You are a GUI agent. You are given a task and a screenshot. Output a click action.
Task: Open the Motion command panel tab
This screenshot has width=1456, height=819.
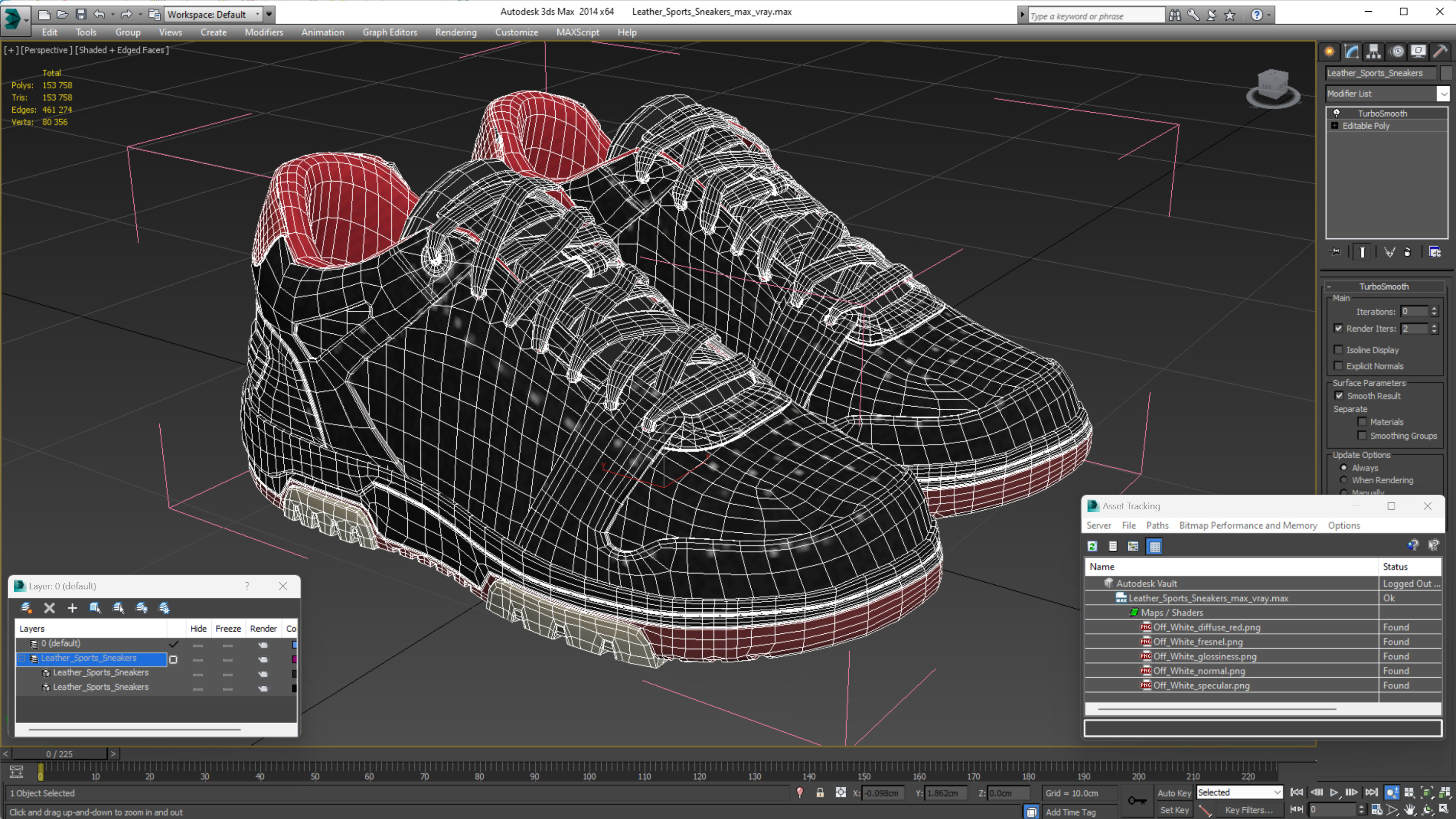pyautogui.click(x=1396, y=52)
